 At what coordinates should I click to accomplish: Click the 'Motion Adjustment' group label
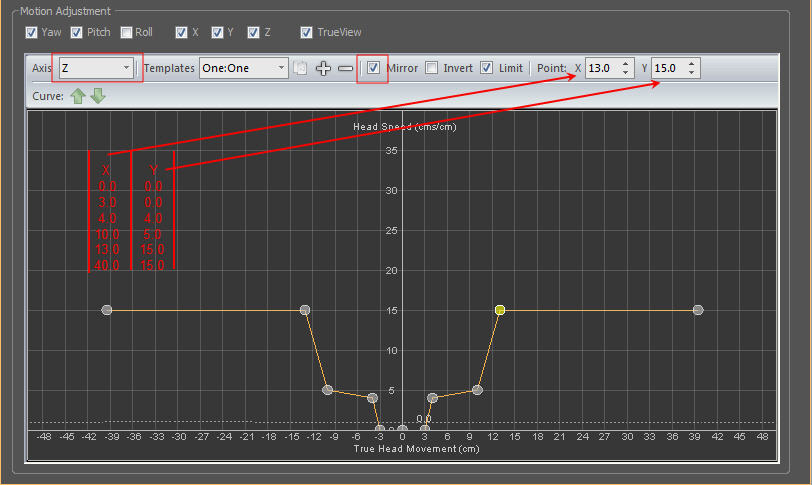coord(65,11)
